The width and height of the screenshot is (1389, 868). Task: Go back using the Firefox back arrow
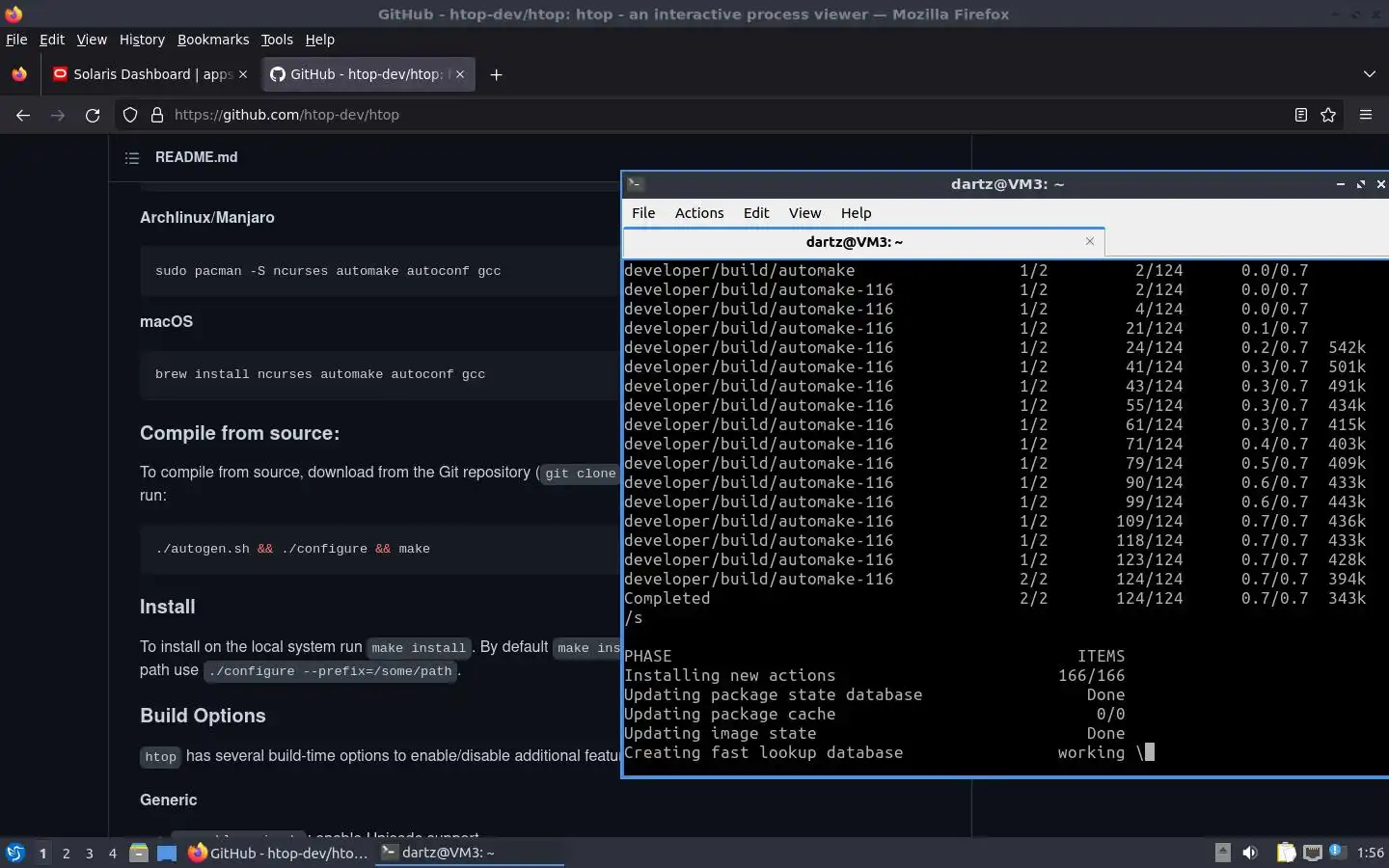point(23,115)
